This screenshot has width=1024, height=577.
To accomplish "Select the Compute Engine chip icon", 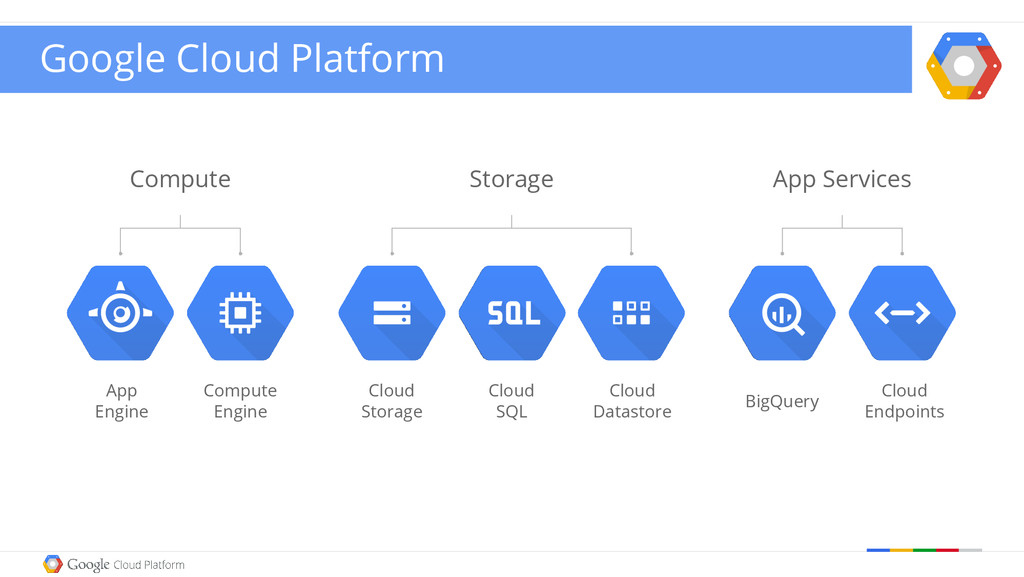I will pyautogui.click(x=240, y=313).
